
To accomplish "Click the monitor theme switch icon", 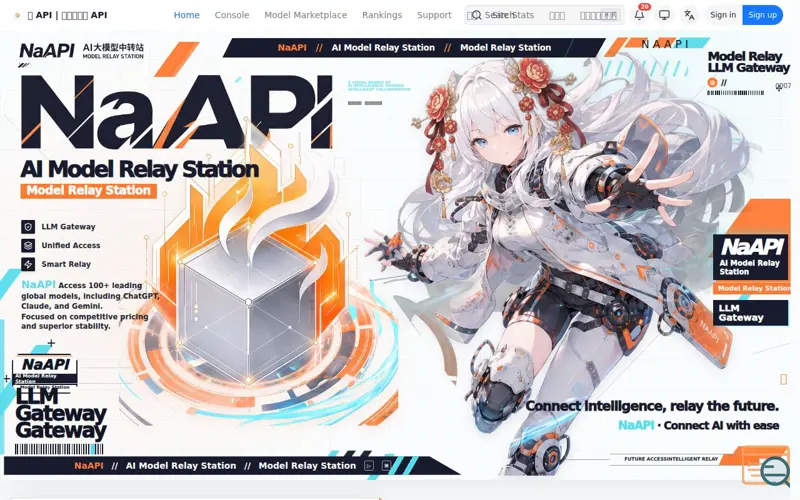I will tap(664, 15).
